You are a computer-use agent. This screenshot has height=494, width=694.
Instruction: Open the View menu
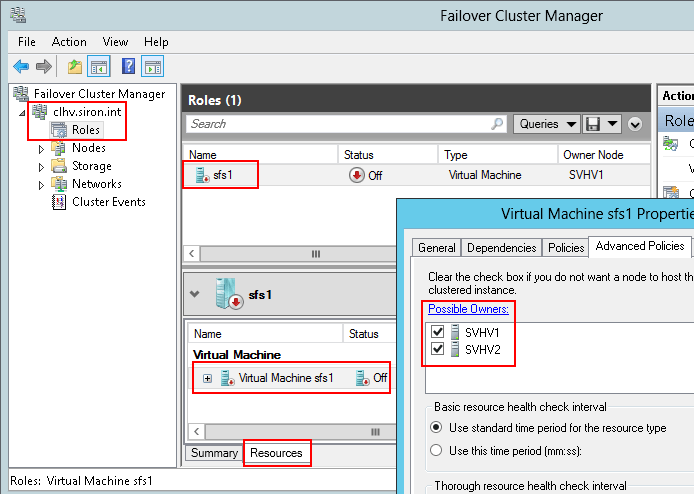point(115,42)
